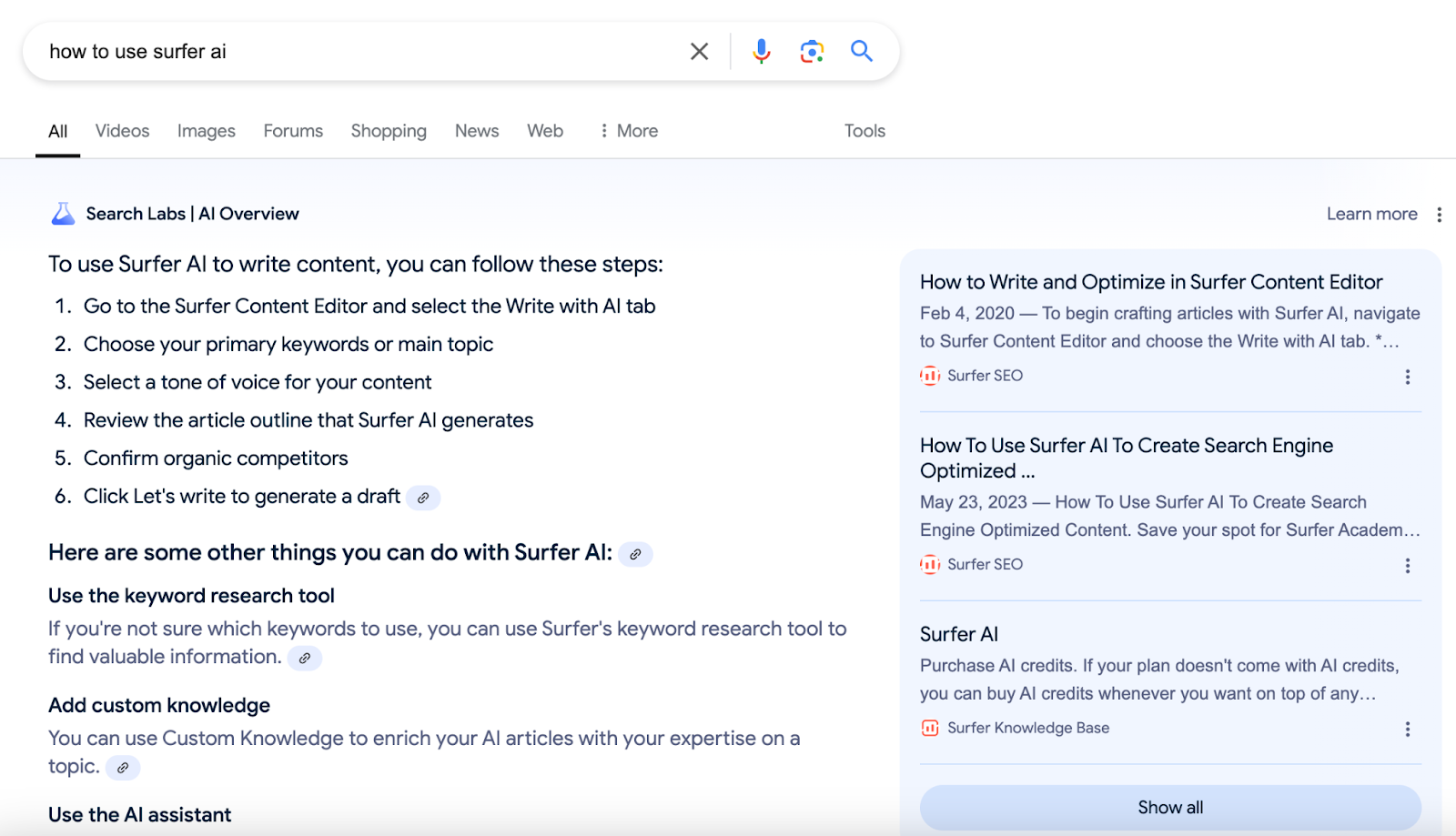Select the Forums tab

(293, 131)
